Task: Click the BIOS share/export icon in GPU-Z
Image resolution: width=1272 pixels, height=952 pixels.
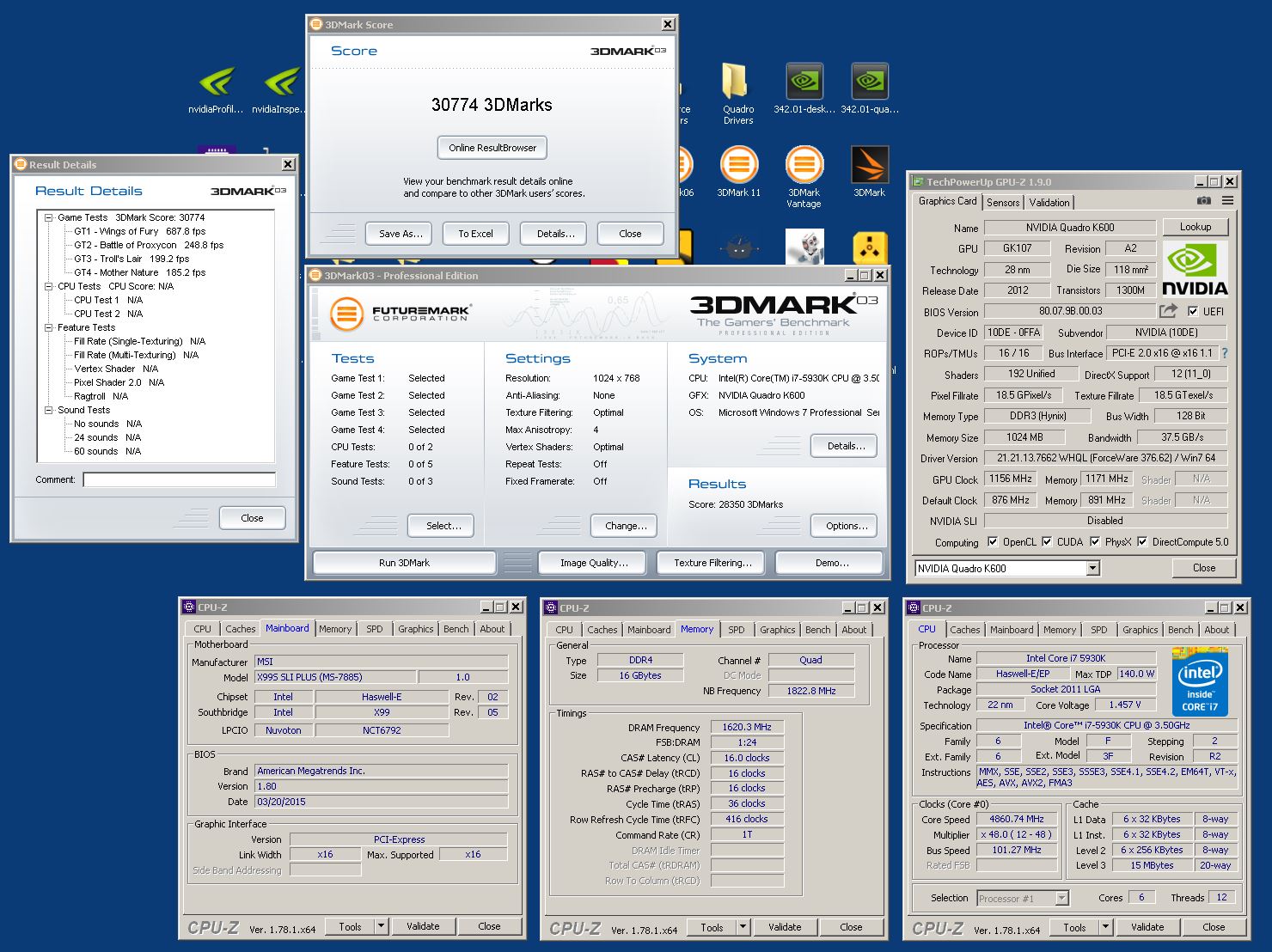Action: pyautogui.click(x=1168, y=310)
